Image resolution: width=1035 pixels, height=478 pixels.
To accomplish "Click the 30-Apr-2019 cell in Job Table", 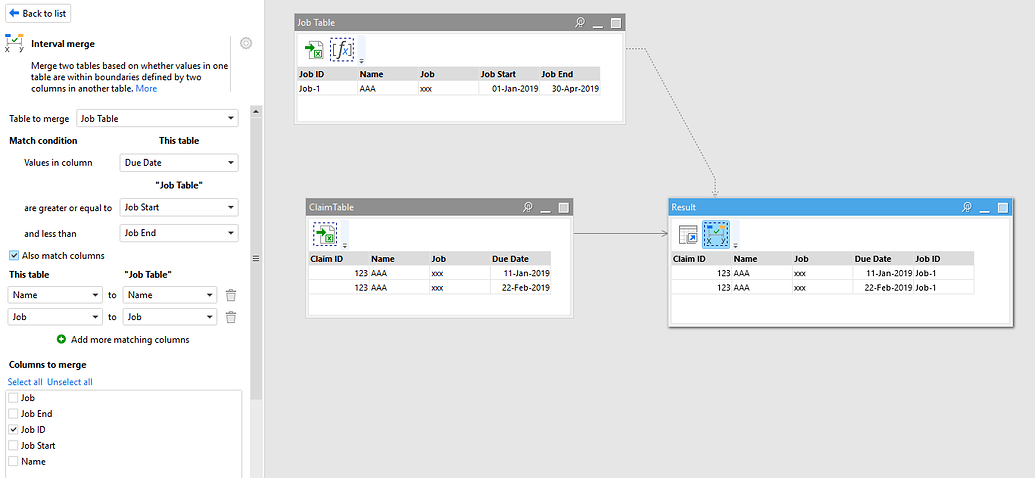I will [x=570, y=88].
